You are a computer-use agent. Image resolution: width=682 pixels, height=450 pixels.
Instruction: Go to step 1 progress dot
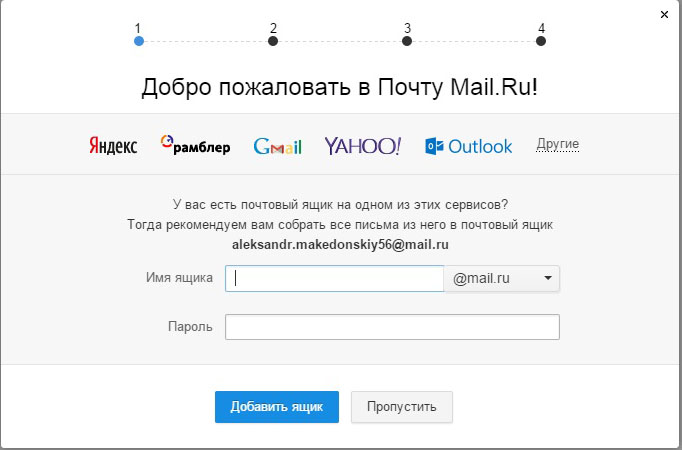pyautogui.click(x=139, y=41)
